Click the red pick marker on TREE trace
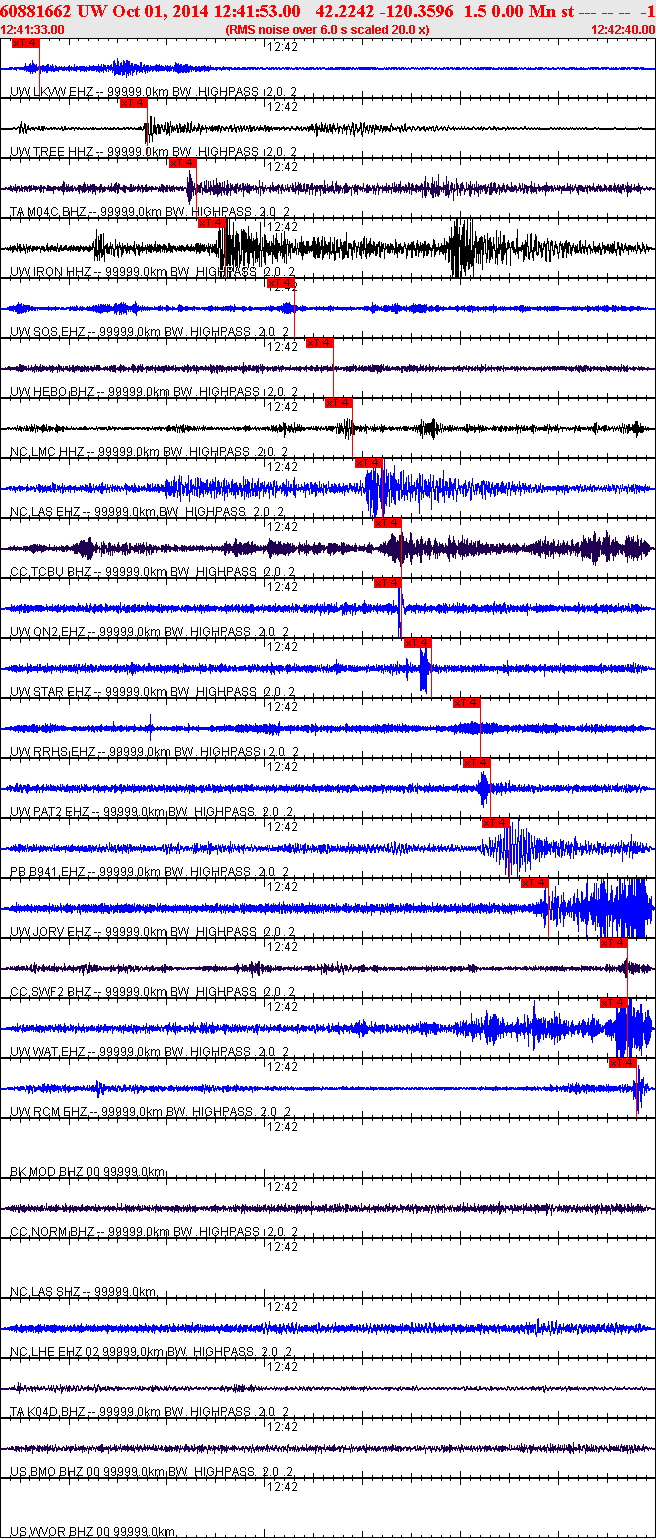 click(x=133, y=103)
